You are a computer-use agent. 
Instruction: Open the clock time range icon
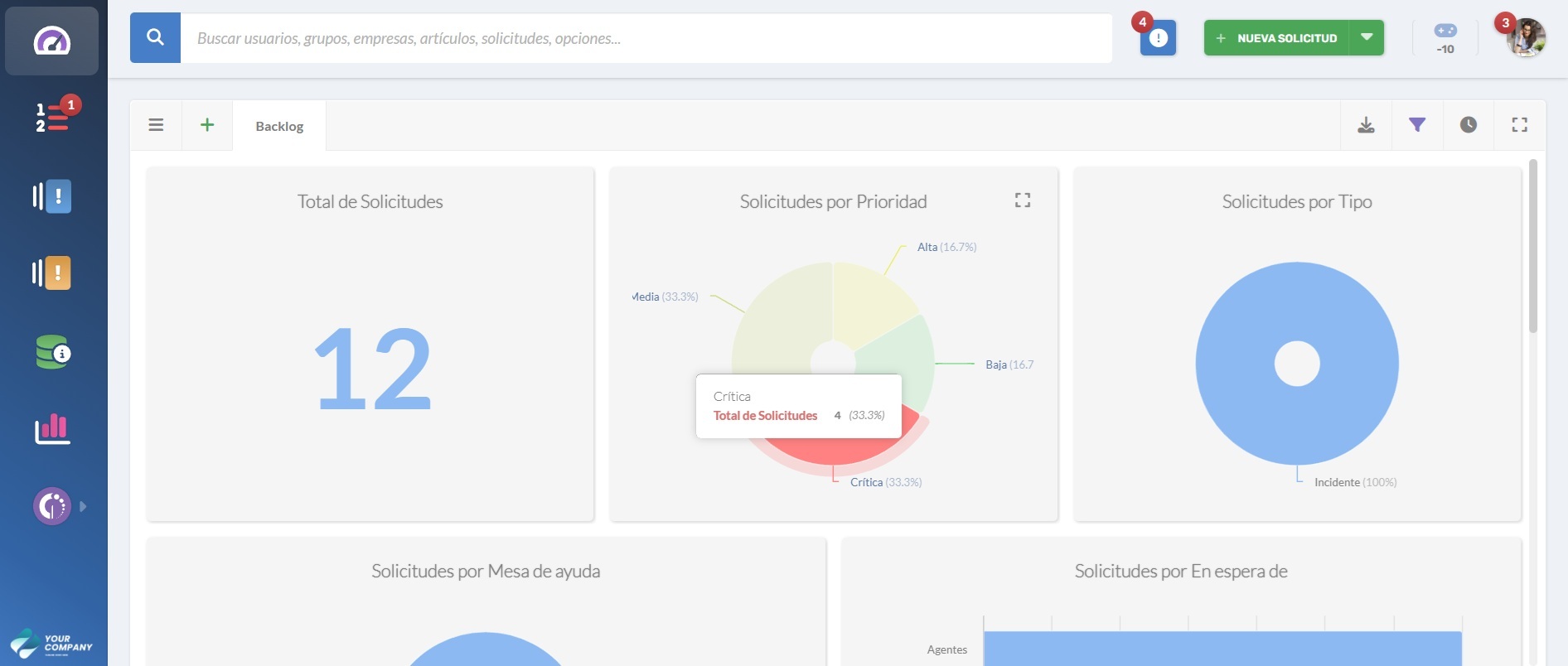tap(1468, 125)
